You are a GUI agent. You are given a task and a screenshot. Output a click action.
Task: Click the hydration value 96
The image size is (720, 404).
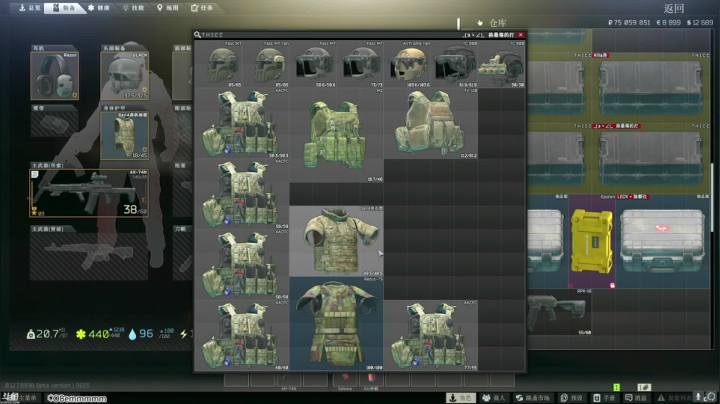click(146, 334)
